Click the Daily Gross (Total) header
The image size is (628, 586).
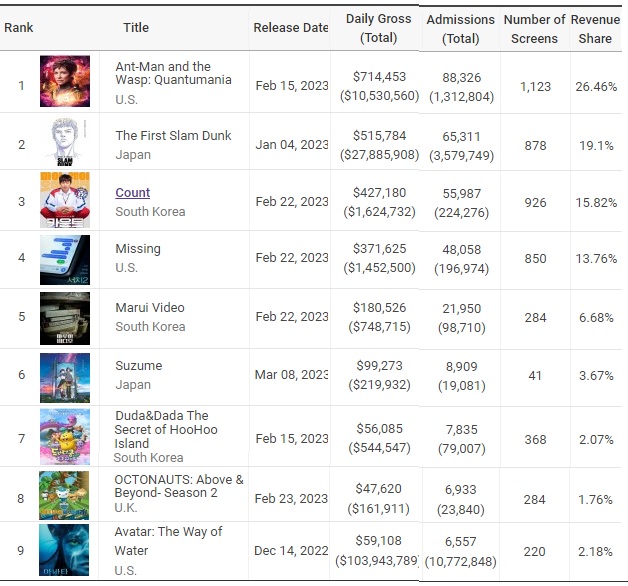pos(378,28)
